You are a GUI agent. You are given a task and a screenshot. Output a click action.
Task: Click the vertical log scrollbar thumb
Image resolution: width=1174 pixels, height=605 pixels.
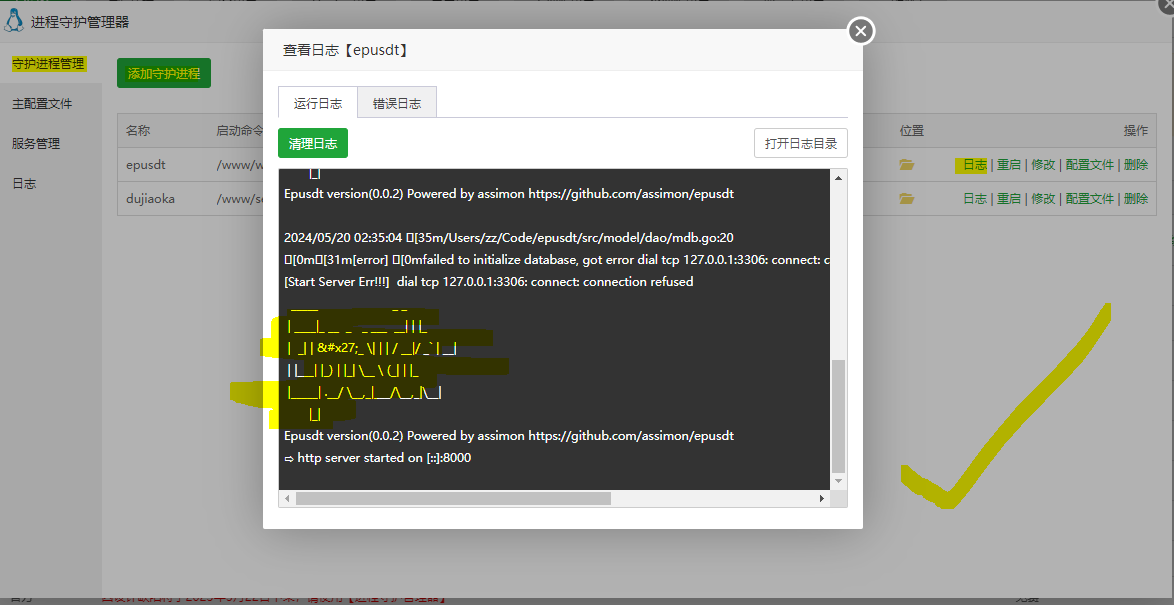point(839,415)
